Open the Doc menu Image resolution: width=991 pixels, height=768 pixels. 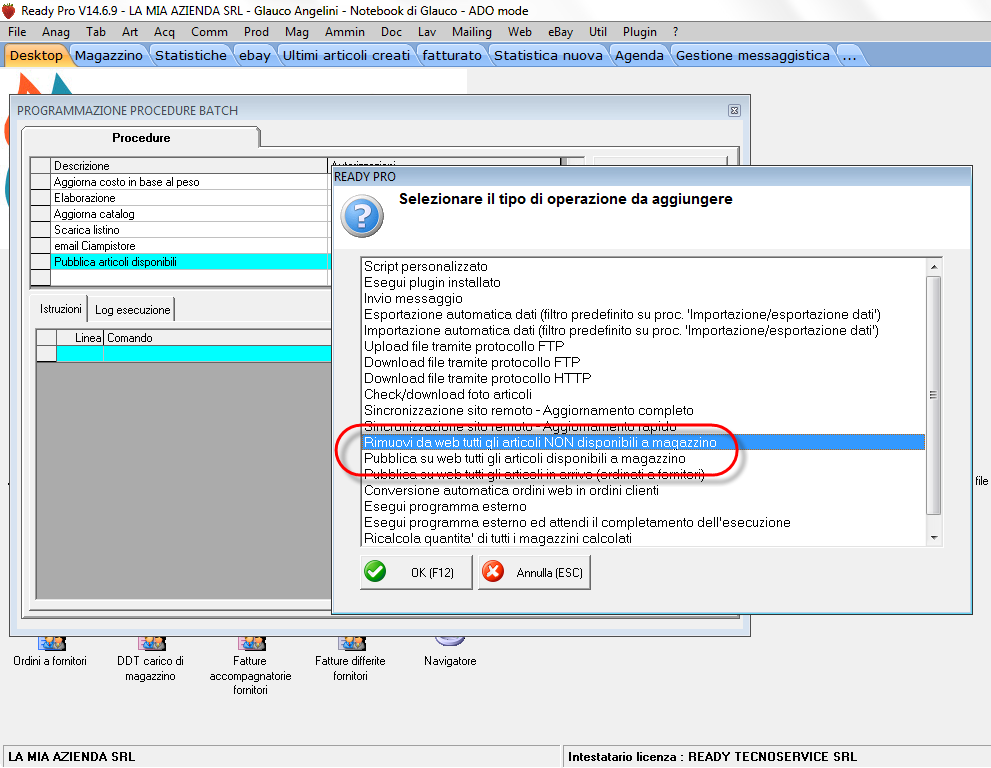[391, 32]
